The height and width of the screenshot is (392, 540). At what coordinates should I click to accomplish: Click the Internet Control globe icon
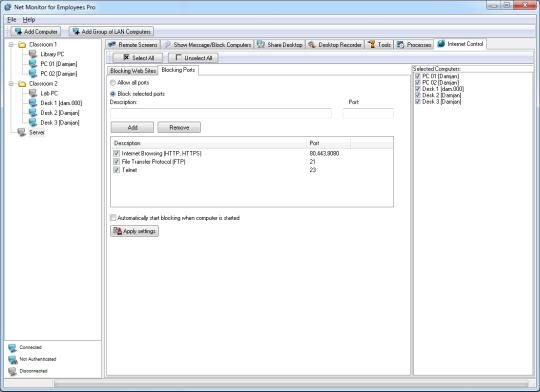[441, 44]
